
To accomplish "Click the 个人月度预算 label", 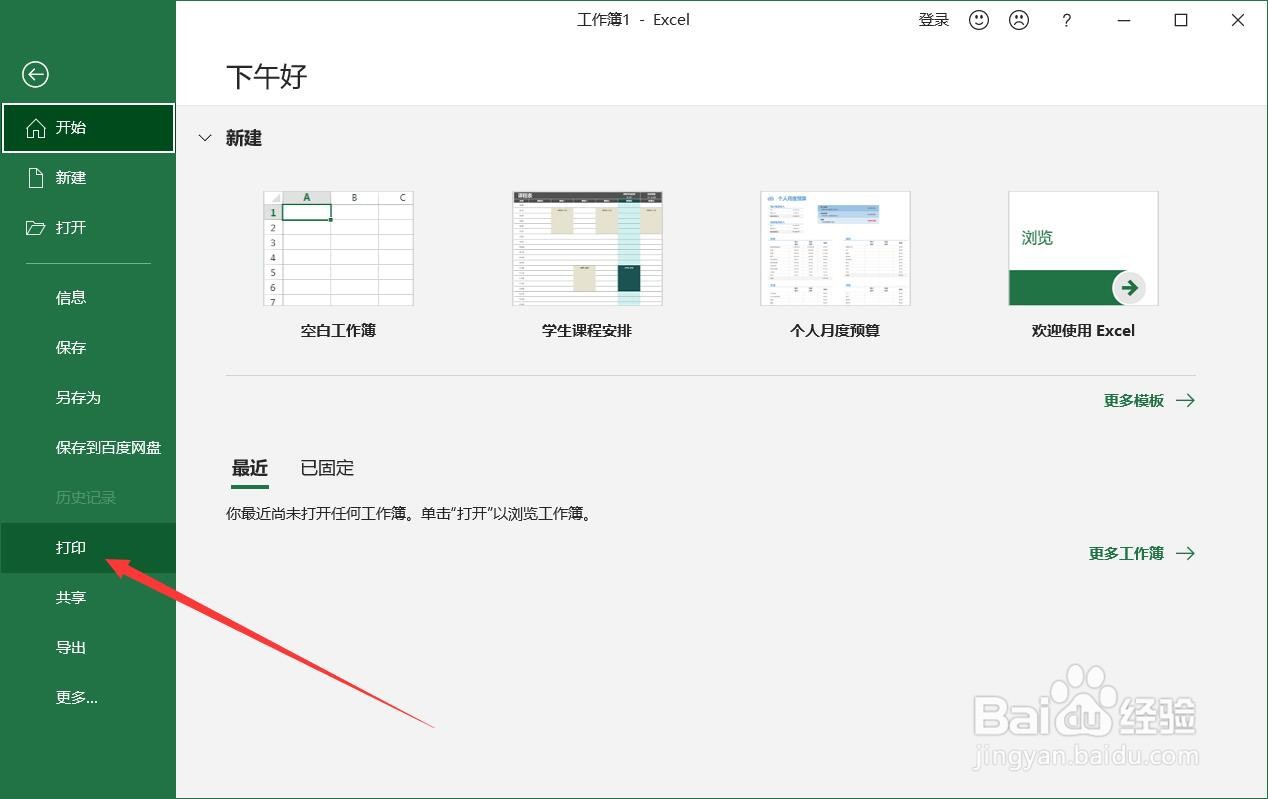I will coord(835,330).
